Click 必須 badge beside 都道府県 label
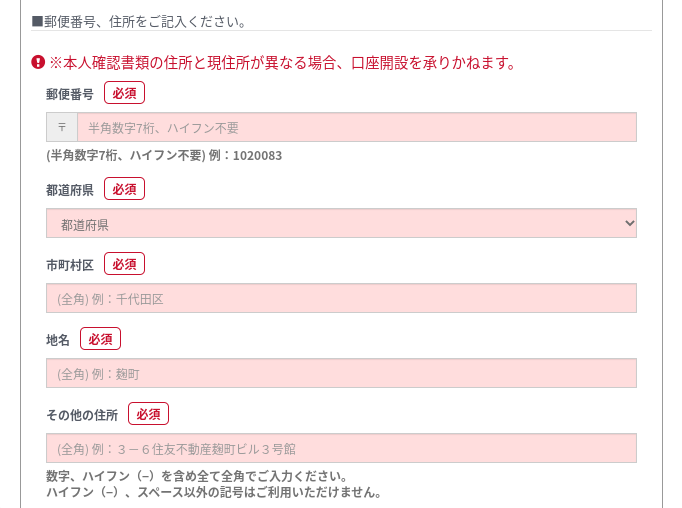This screenshot has height=508, width=682. tap(124, 189)
